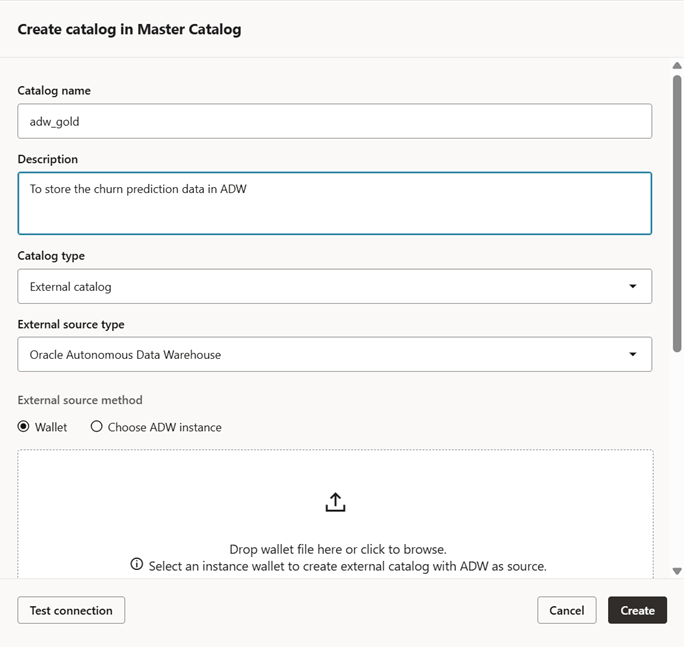Image resolution: width=684 pixels, height=647 pixels.
Task: Click the scrollbar down arrow
Action: click(676, 571)
